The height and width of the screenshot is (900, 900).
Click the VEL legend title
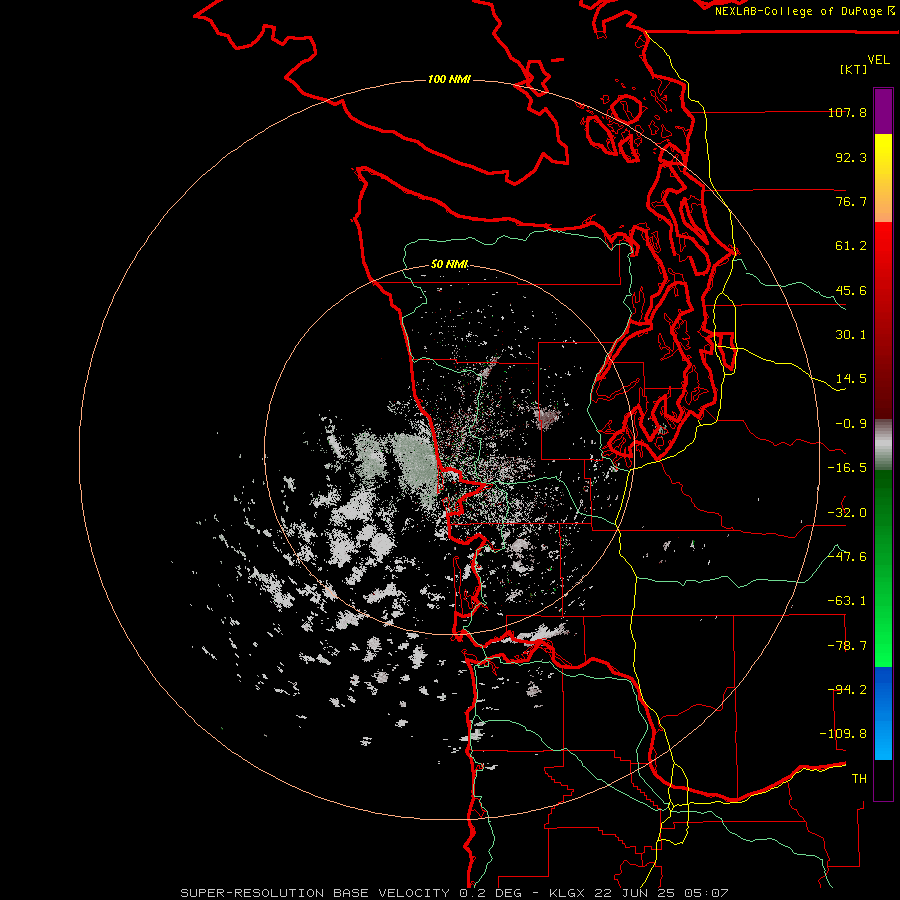pos(878,60)
